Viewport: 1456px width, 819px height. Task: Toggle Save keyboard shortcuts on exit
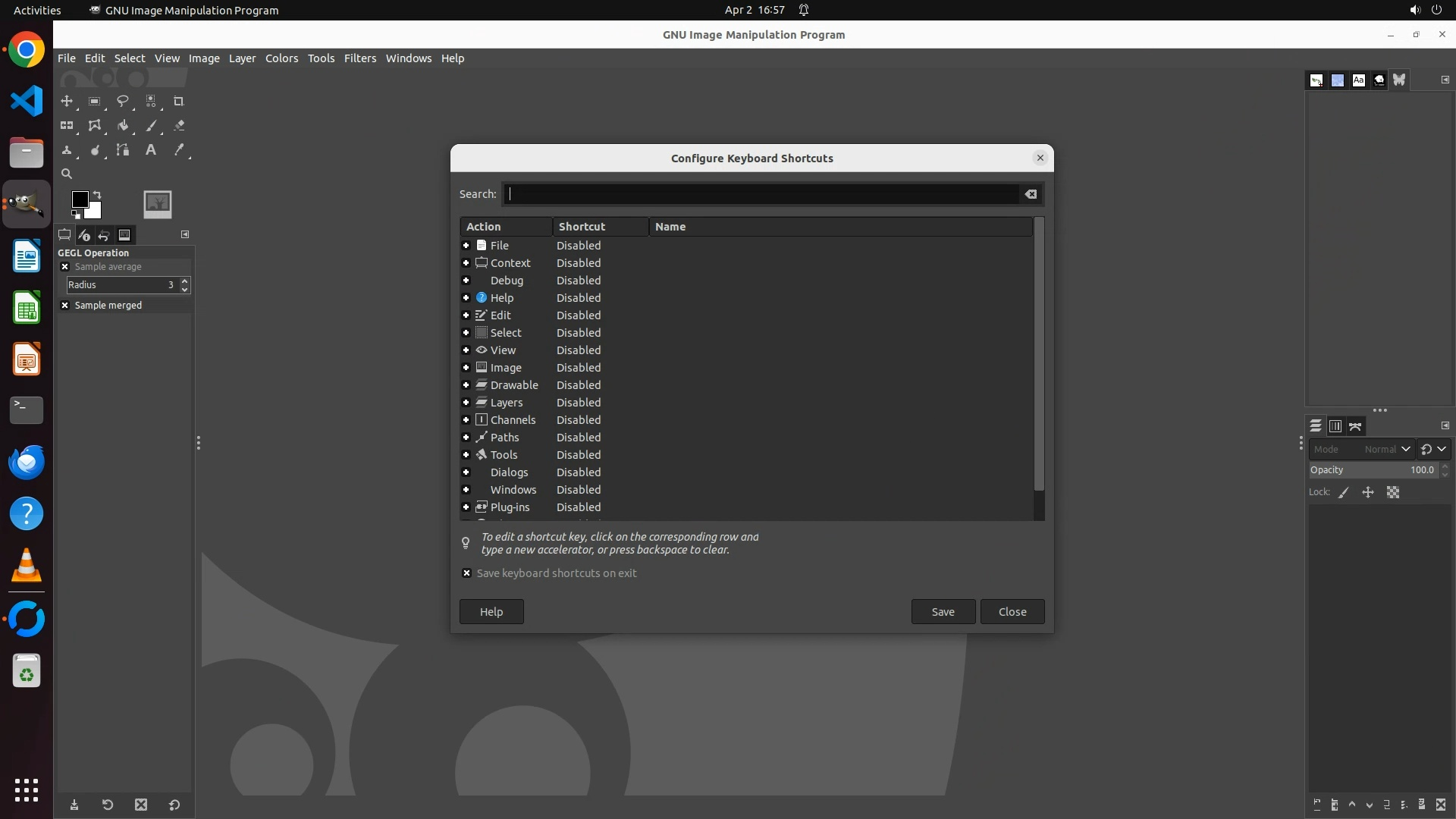(x=467, y=573)
